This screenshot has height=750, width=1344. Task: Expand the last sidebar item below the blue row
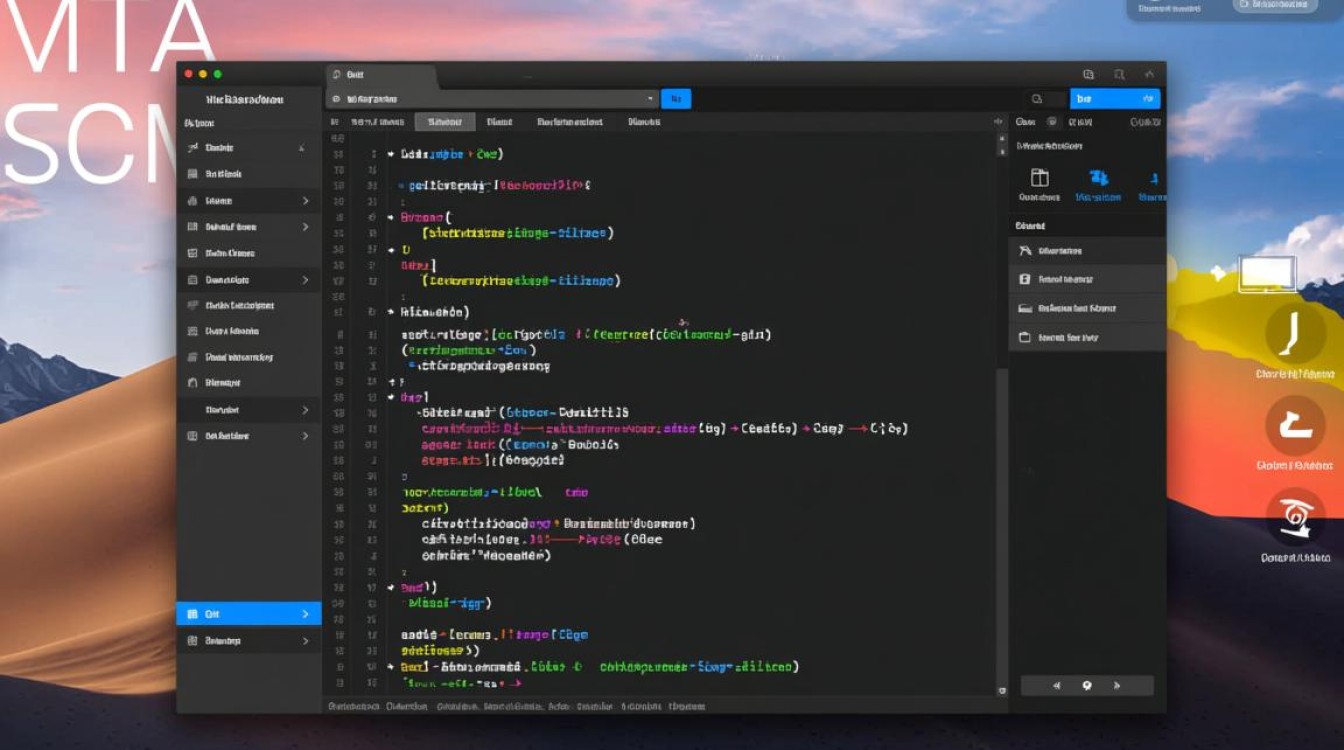[x=305, y=641]
